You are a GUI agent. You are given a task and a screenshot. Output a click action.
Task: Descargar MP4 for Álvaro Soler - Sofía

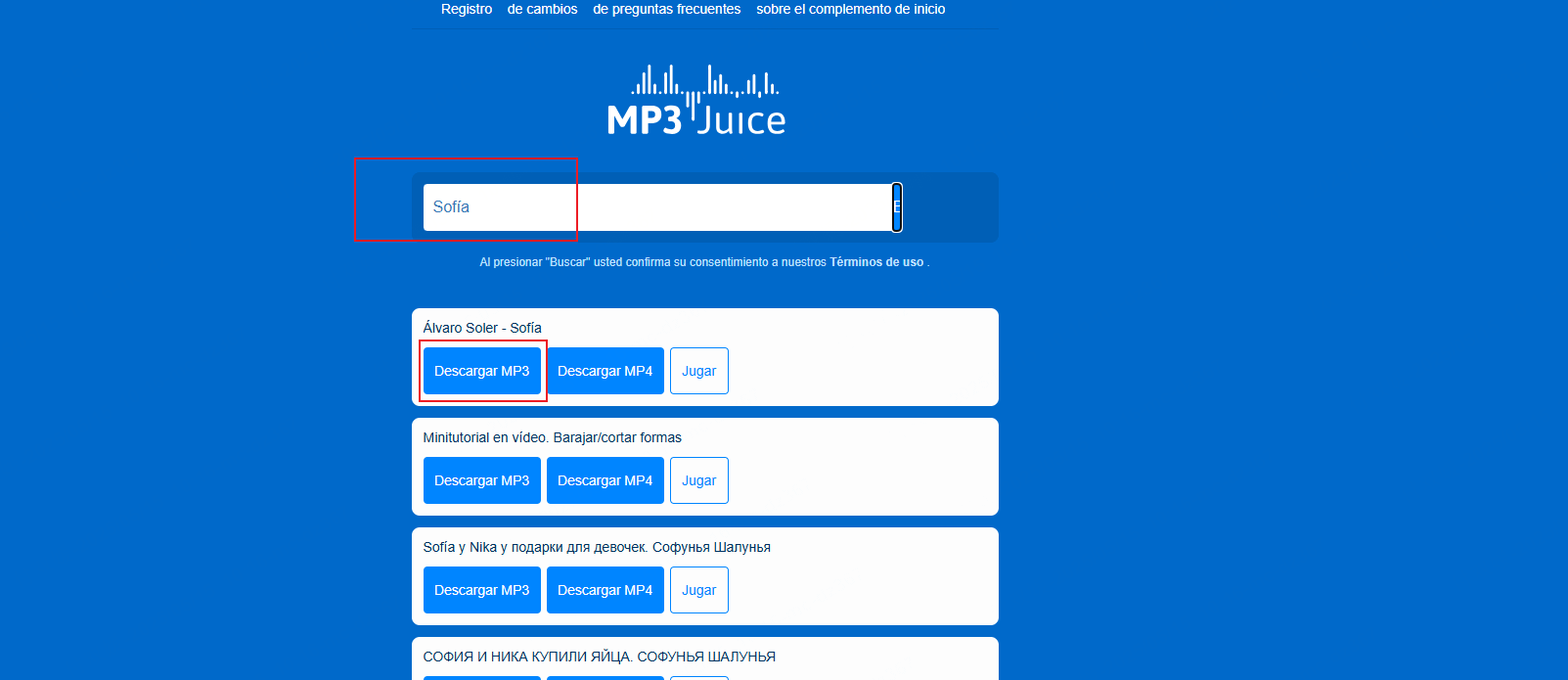coord(605,371)
